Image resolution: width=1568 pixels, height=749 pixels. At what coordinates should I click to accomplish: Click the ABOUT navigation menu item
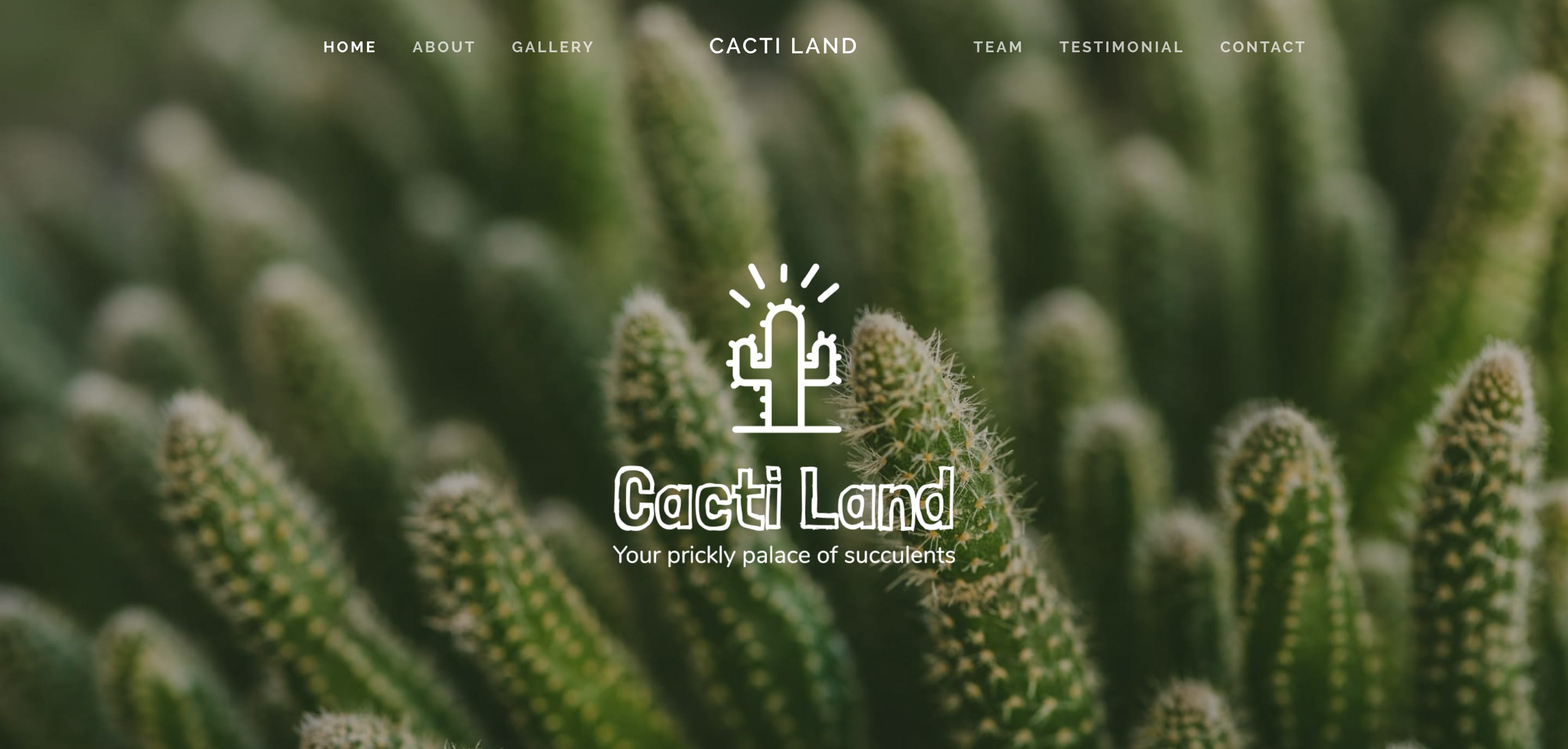pos(443,47)
